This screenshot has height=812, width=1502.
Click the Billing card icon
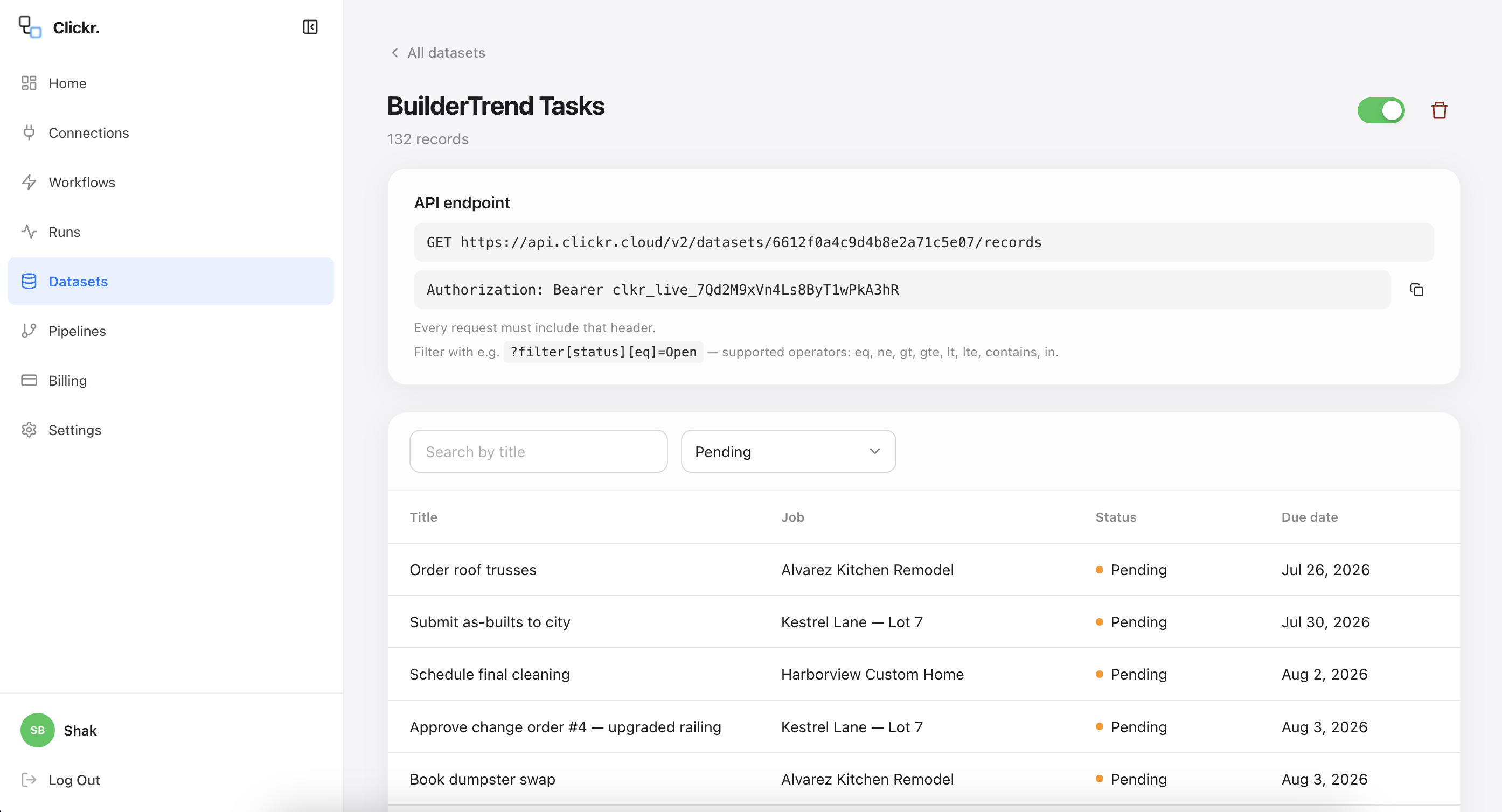click(x=29, y=381)
